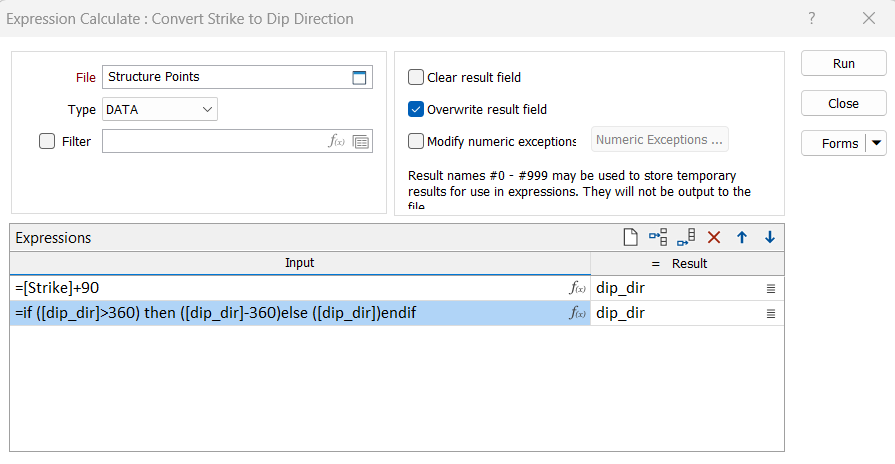Click the insert row above icon
The height and width of the screenshot is (464, 895).
pyautogui.click(x=658, y=237)
